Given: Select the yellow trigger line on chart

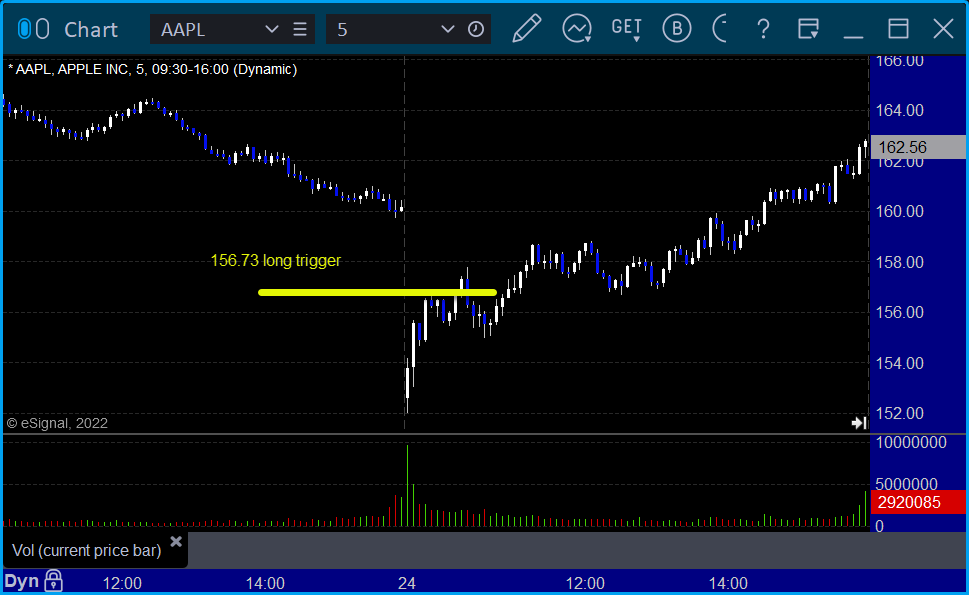Looking at the screenshot, I should 377,292.
